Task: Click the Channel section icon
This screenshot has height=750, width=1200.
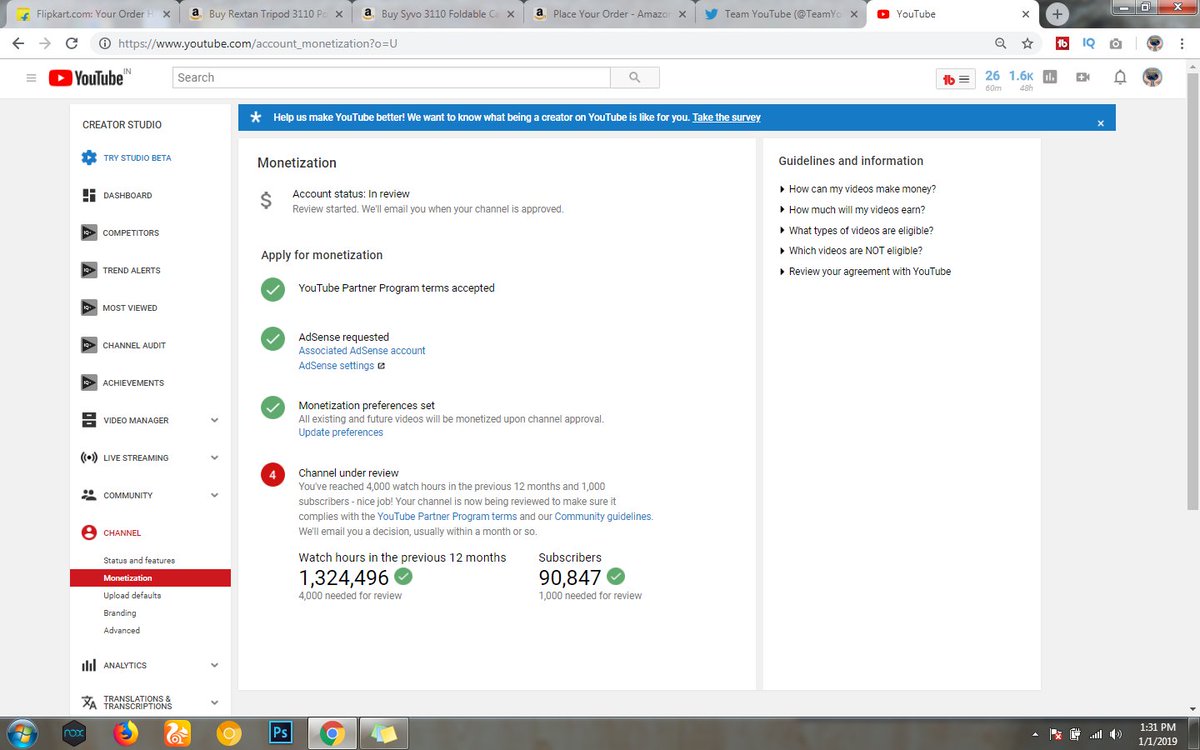Action: tap(89, 533)
